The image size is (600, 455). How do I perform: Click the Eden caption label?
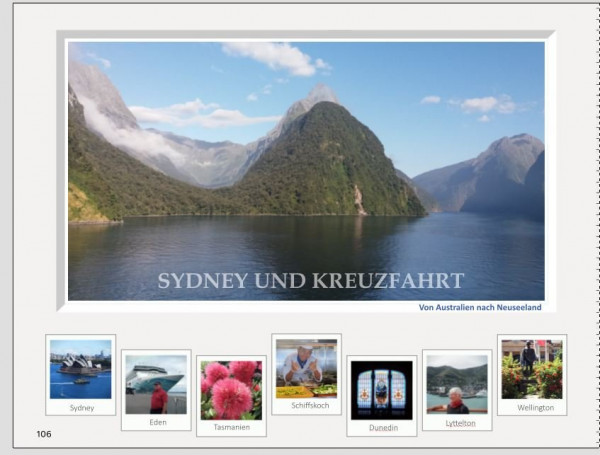point(158,422)
